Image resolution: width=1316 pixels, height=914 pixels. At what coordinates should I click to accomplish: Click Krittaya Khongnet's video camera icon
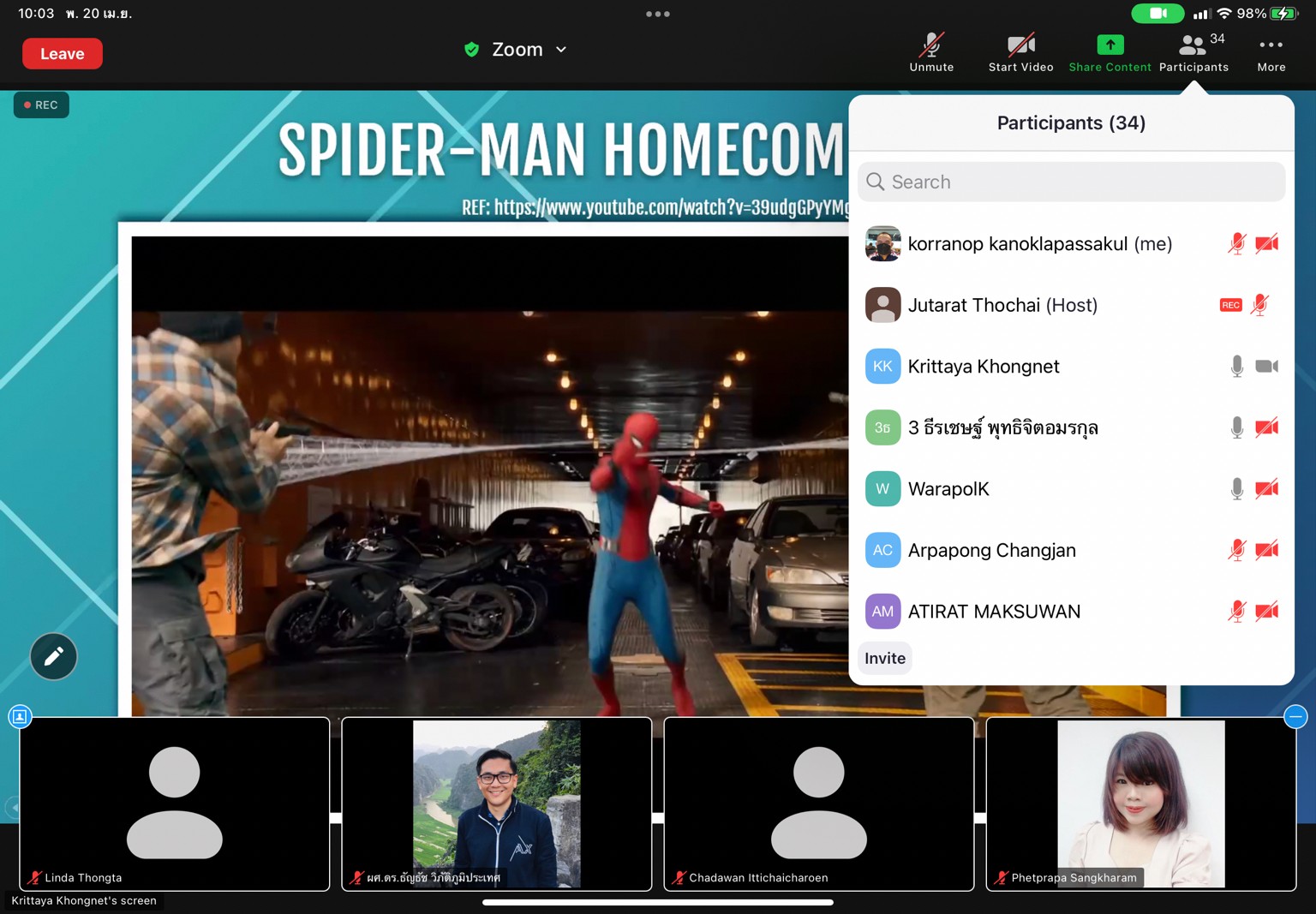coord(1266,367)
